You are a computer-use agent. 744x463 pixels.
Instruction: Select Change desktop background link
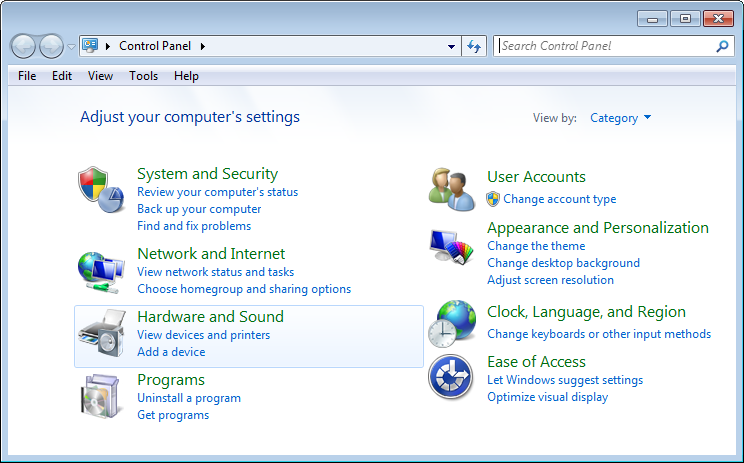click(x=563, y=263)
